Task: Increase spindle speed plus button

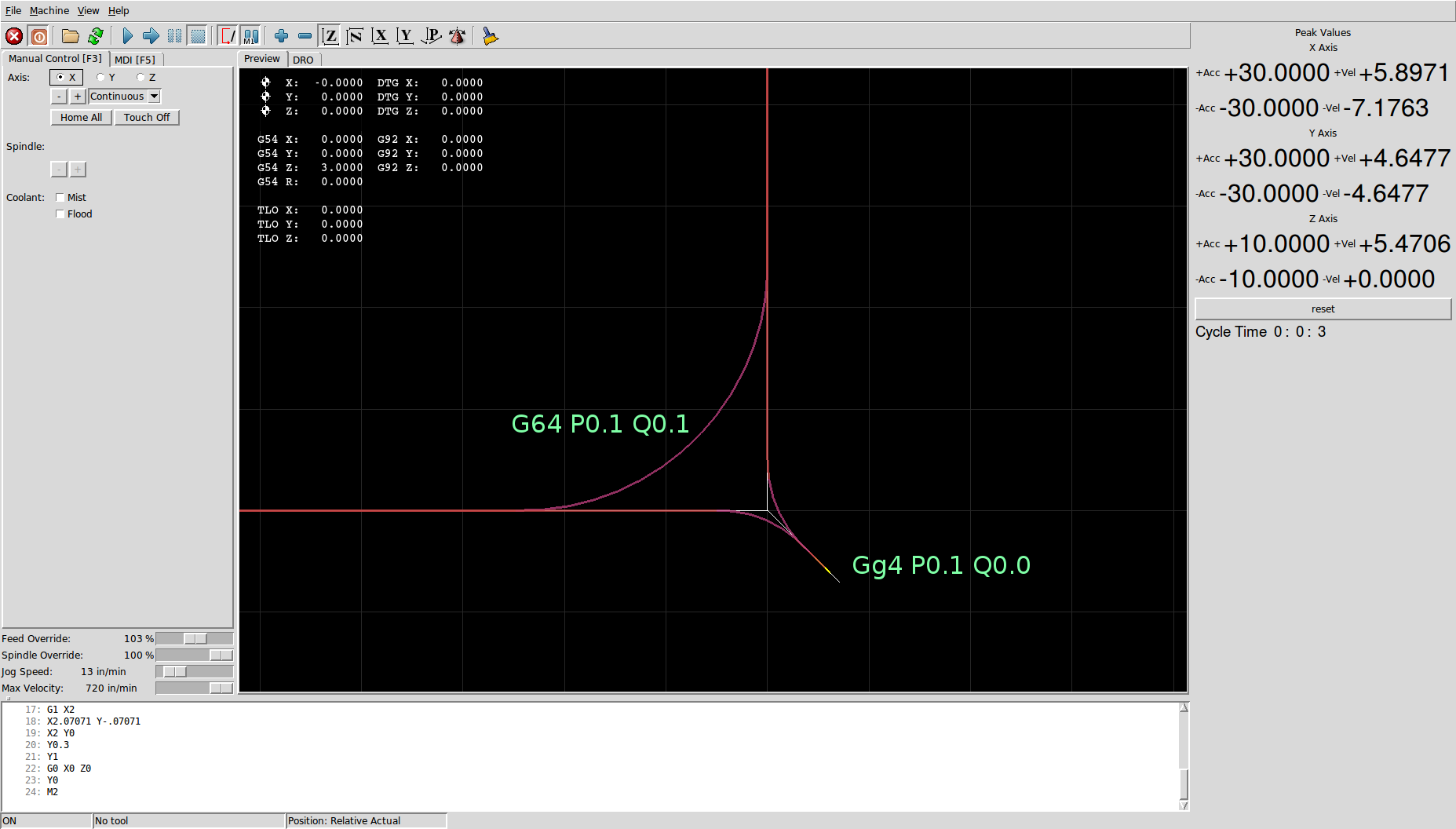Action: [78, 170]
